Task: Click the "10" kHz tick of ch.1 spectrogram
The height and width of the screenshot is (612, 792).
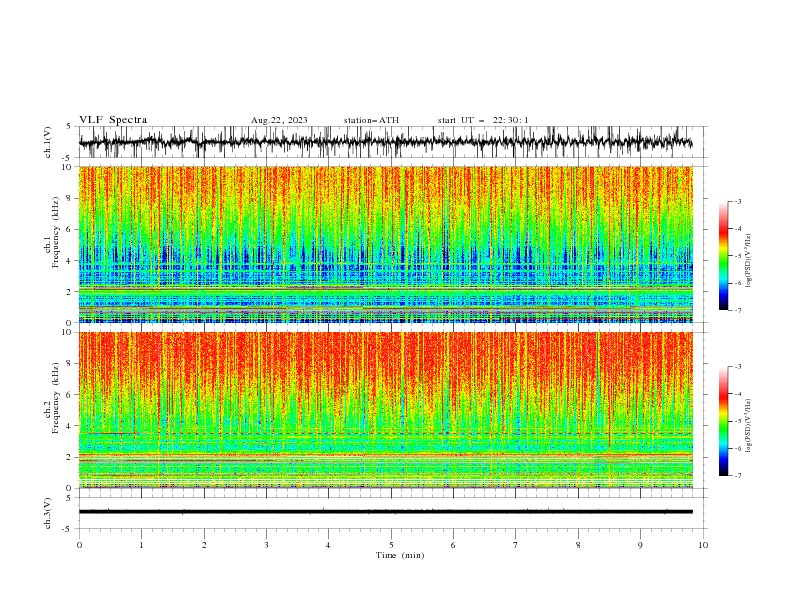Action: [x=67, y=167]
